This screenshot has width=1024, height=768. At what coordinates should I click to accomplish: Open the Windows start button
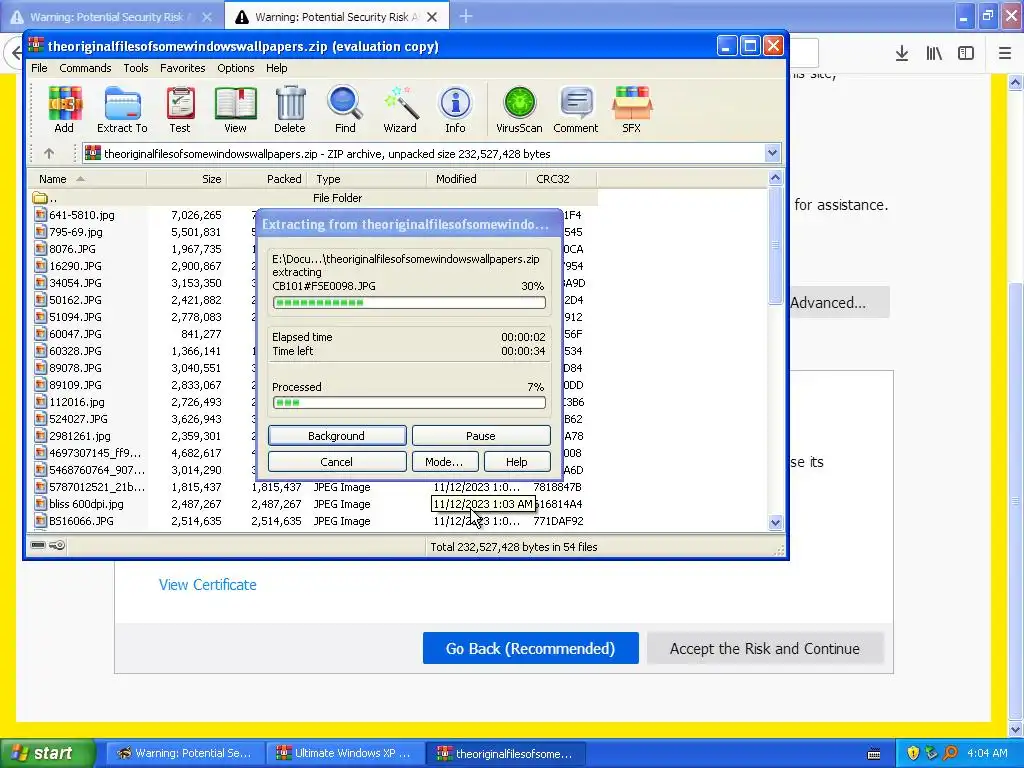tap(47, 753)
